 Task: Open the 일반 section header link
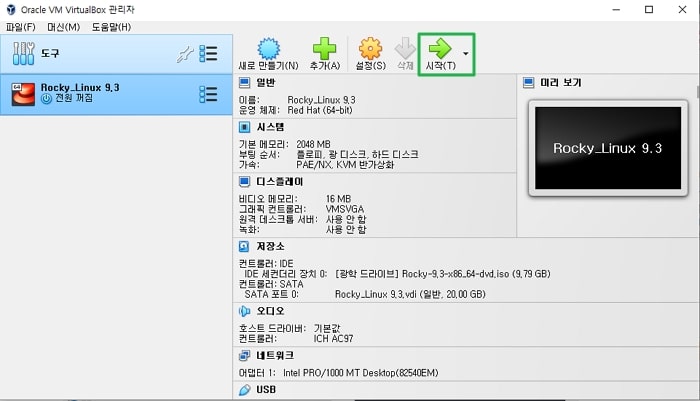point(266,83)
